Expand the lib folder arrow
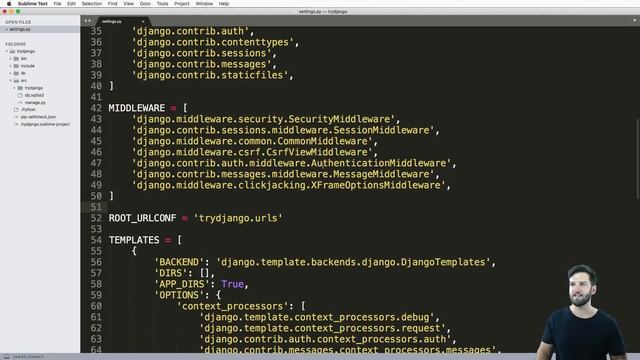Image resolution: width=640 pixels, height=360 pixels. (x=11, y=73)
